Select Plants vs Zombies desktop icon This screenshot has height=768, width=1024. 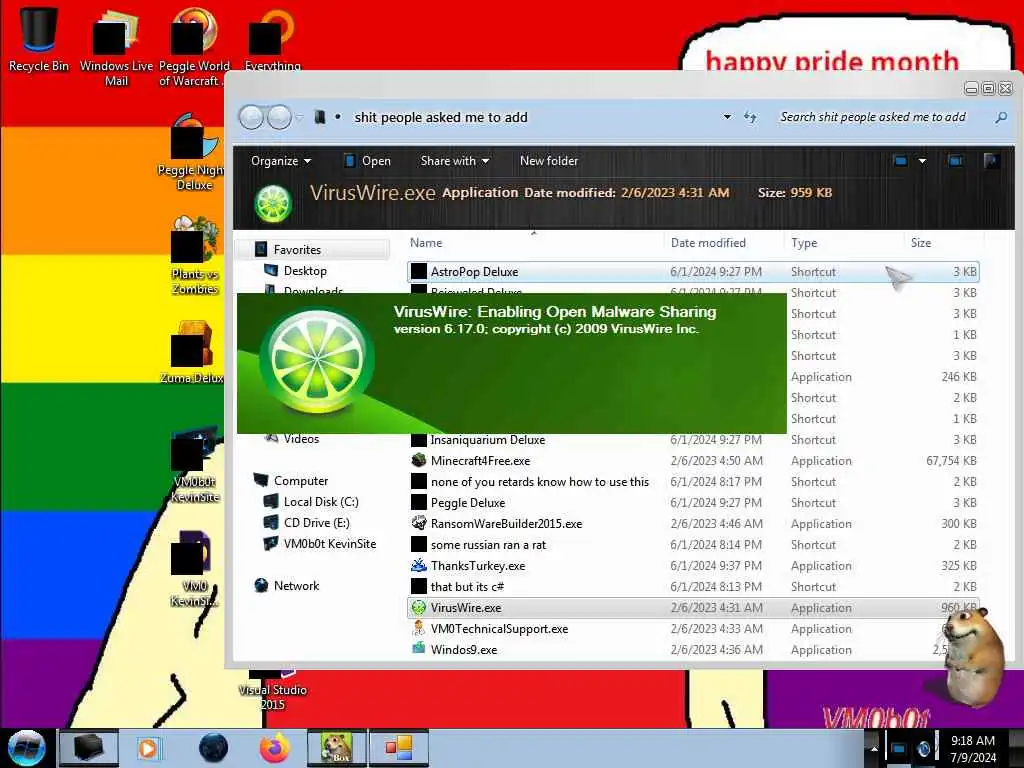coord(194,256)
